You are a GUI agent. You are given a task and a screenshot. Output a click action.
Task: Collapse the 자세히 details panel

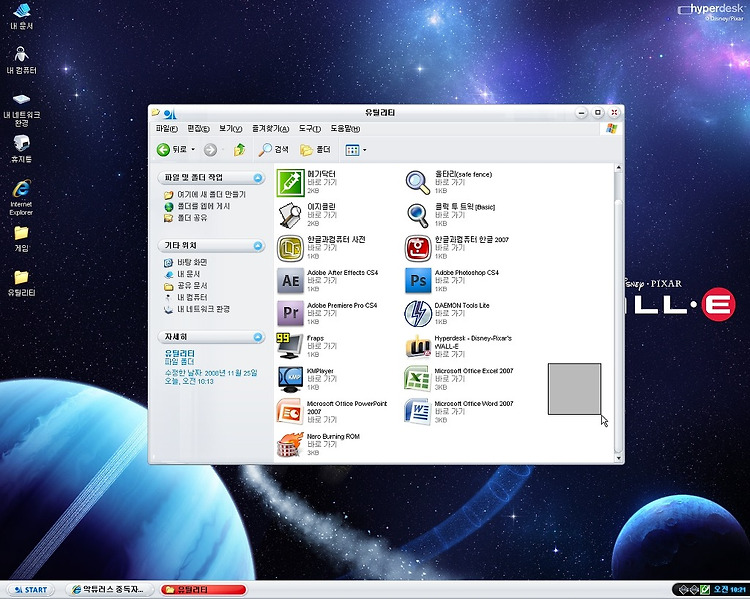tap(258, 337)
